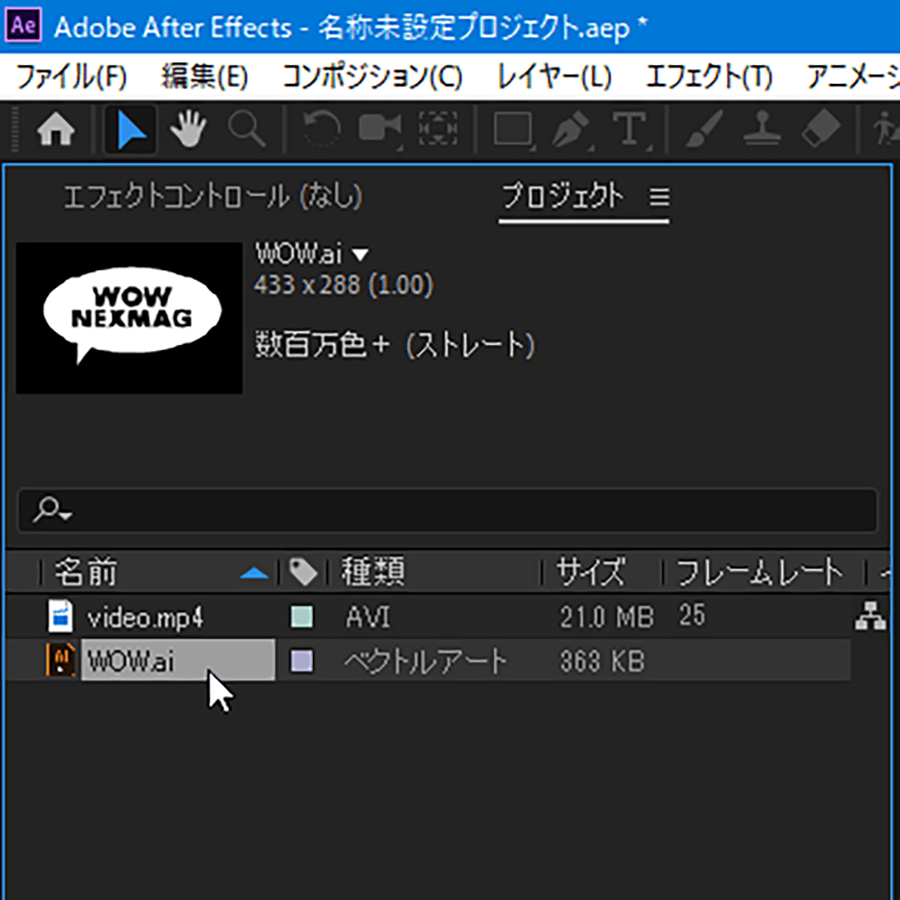Select the Camera tool
The width and height of the screenshot is (900, 900).
click(379, 129)
